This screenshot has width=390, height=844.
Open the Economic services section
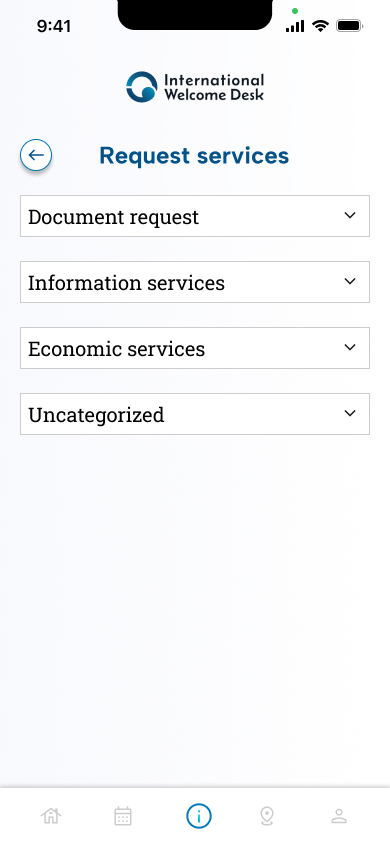coord(195,348)
